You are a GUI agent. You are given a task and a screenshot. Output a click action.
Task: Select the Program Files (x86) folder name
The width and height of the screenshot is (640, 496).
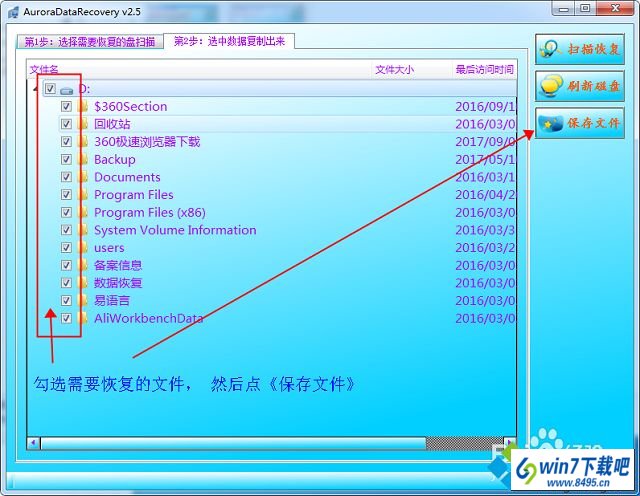pos(150,212)
